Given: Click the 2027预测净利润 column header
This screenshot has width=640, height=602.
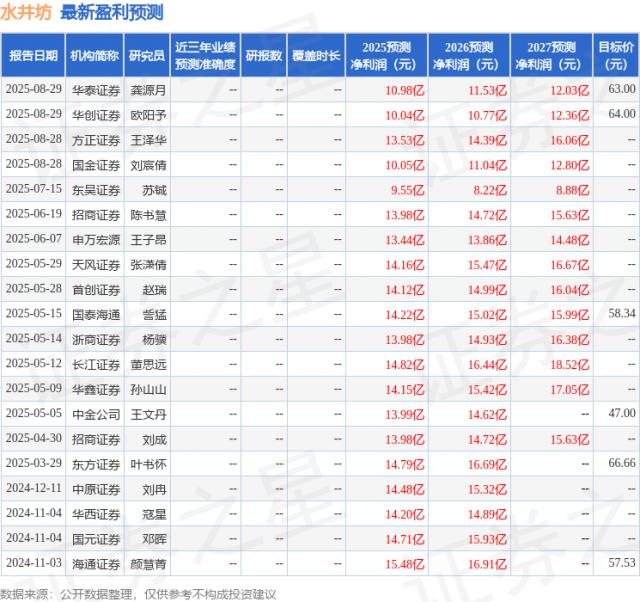Looking at the screenshot, I should click(551, 56).
